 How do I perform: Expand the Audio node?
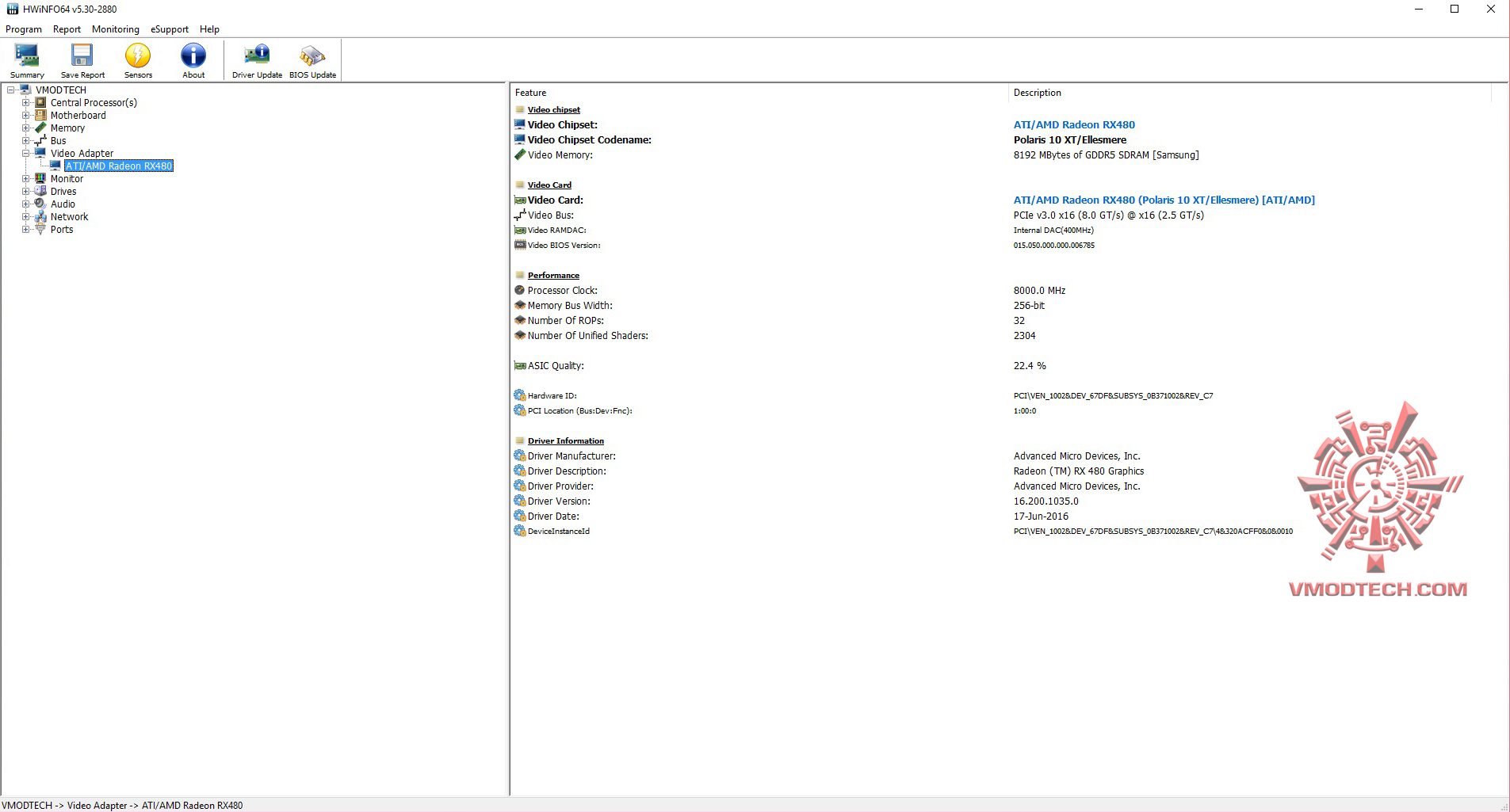coord(26,204)
